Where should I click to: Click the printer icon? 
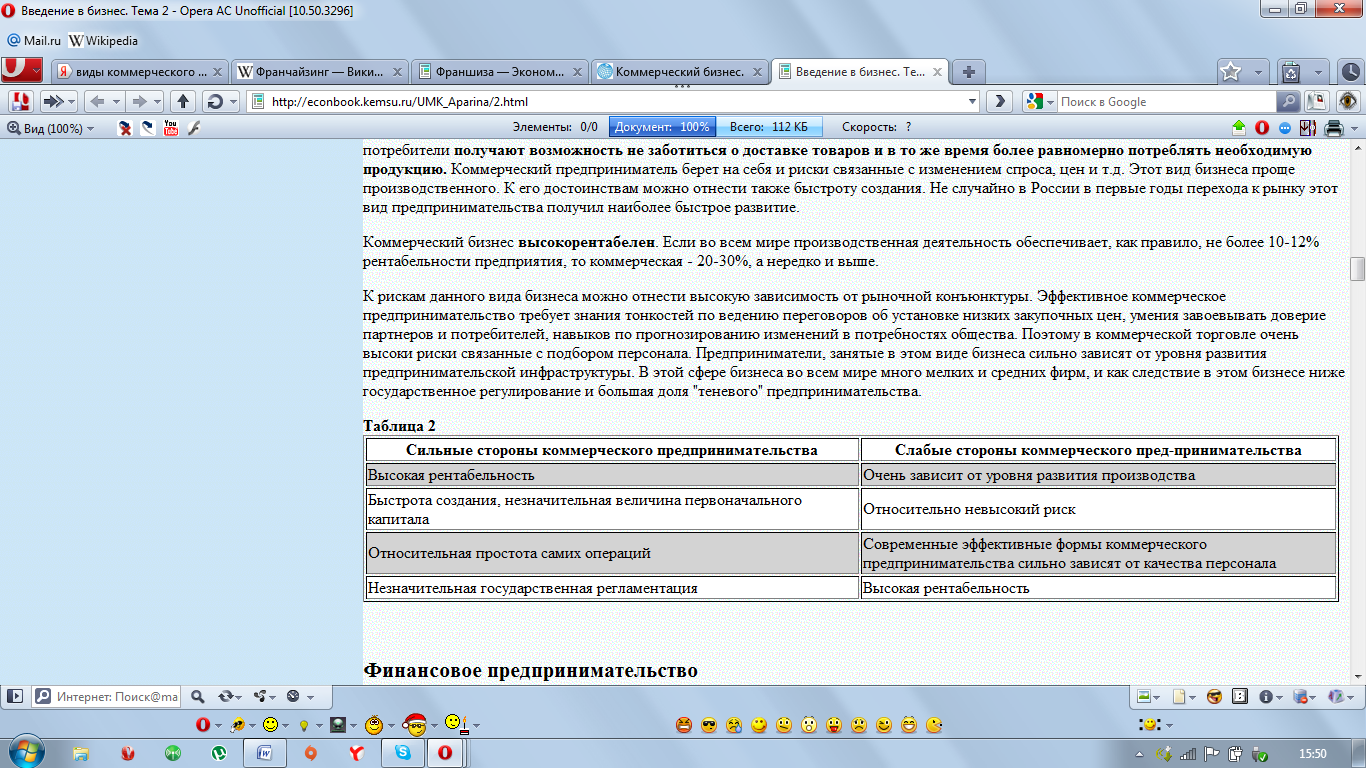[1332, 128]
